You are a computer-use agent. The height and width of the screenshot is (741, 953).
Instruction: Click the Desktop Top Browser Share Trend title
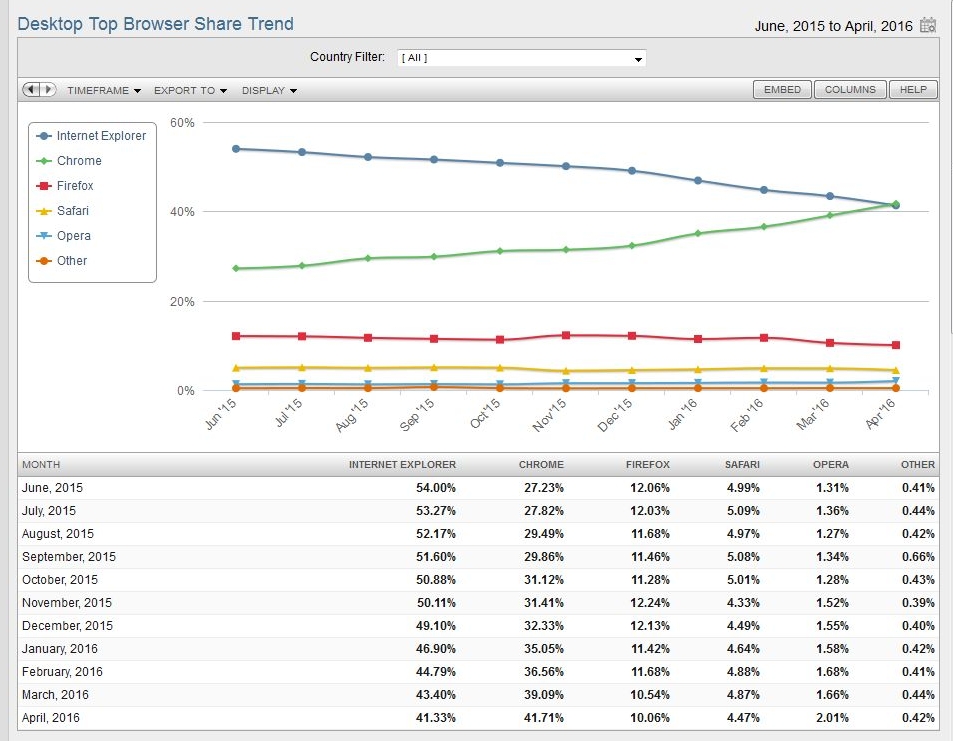point(156,24)
